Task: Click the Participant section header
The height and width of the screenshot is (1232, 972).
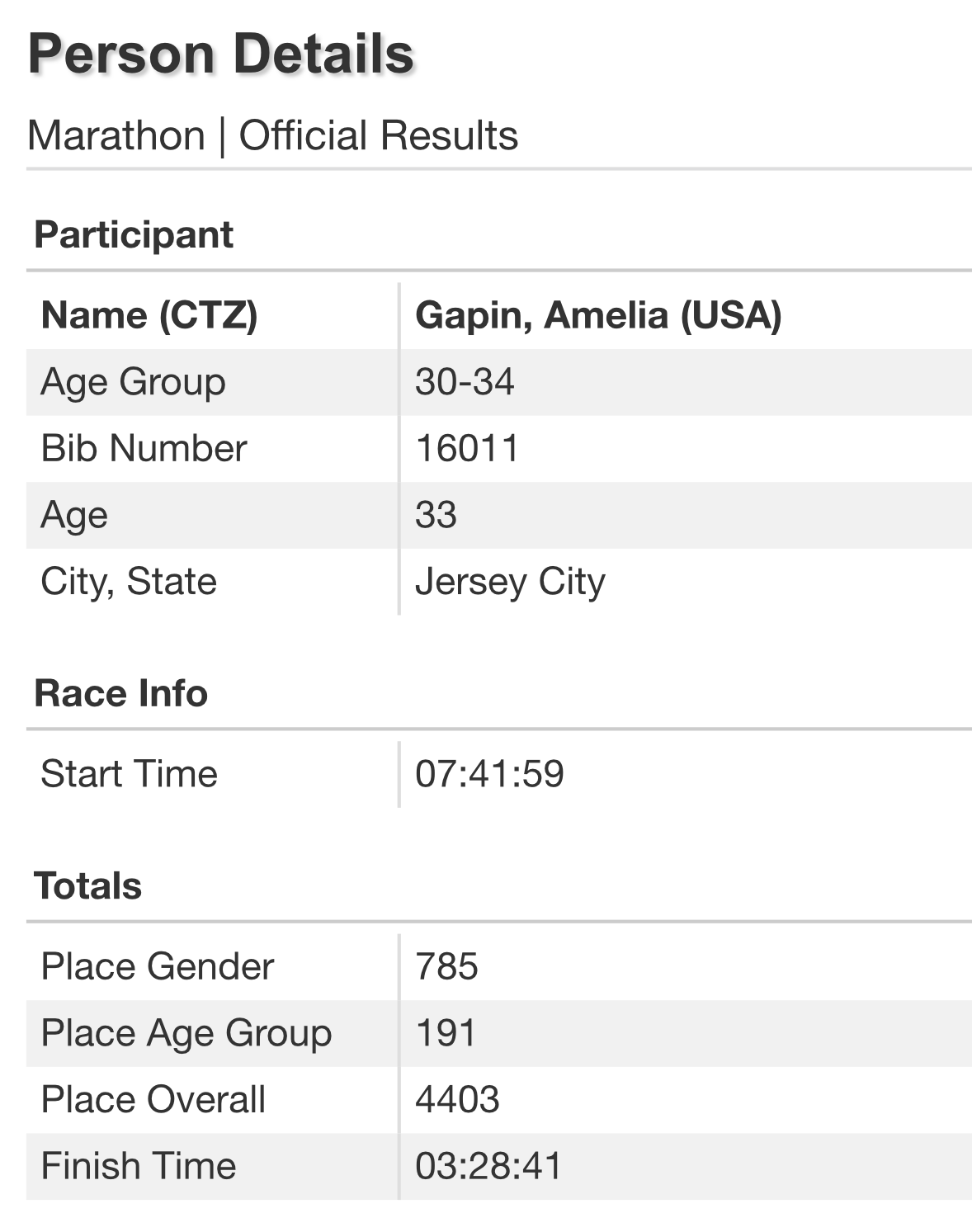Action: (134, 234)
